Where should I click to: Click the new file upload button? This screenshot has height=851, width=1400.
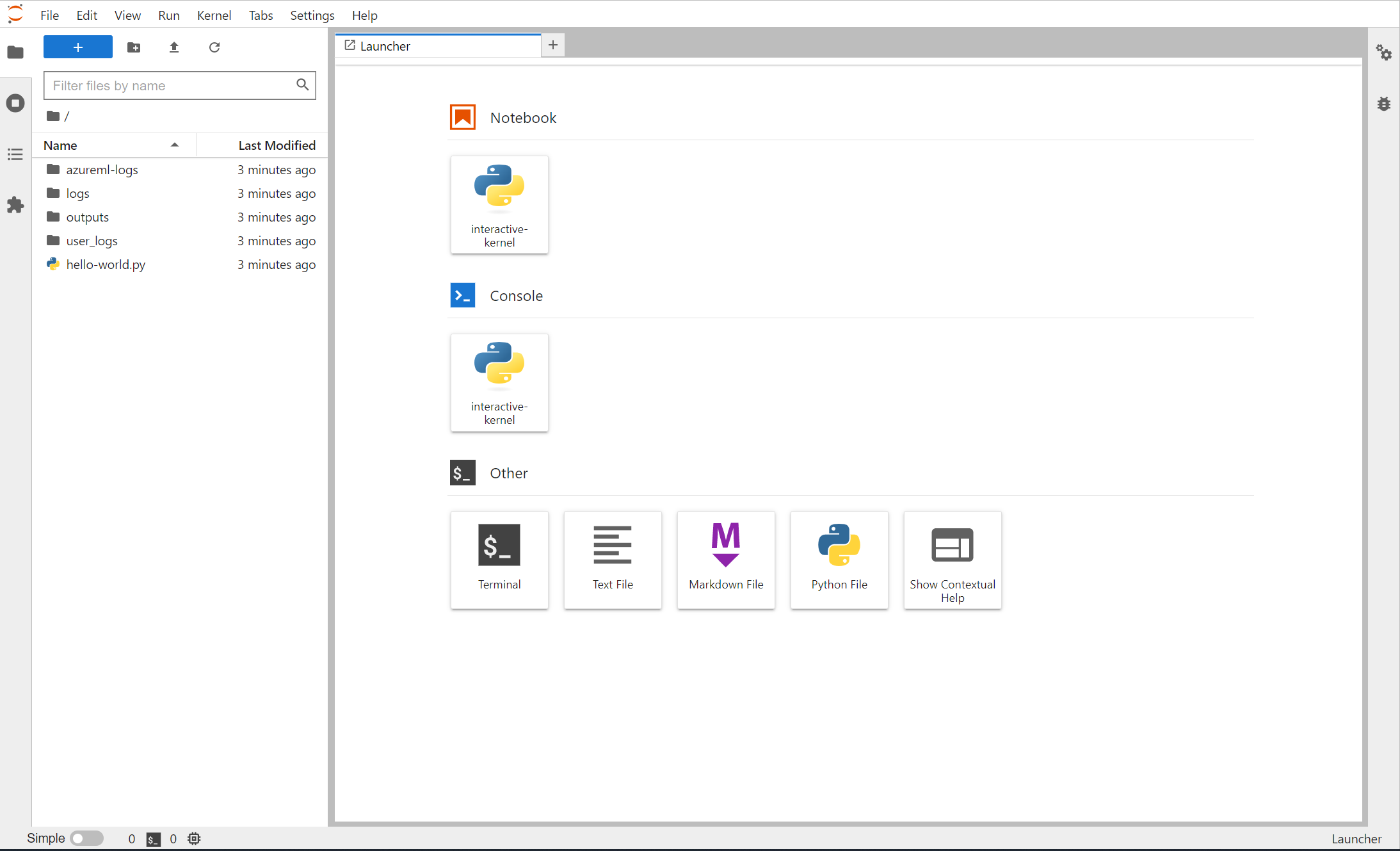175,47
